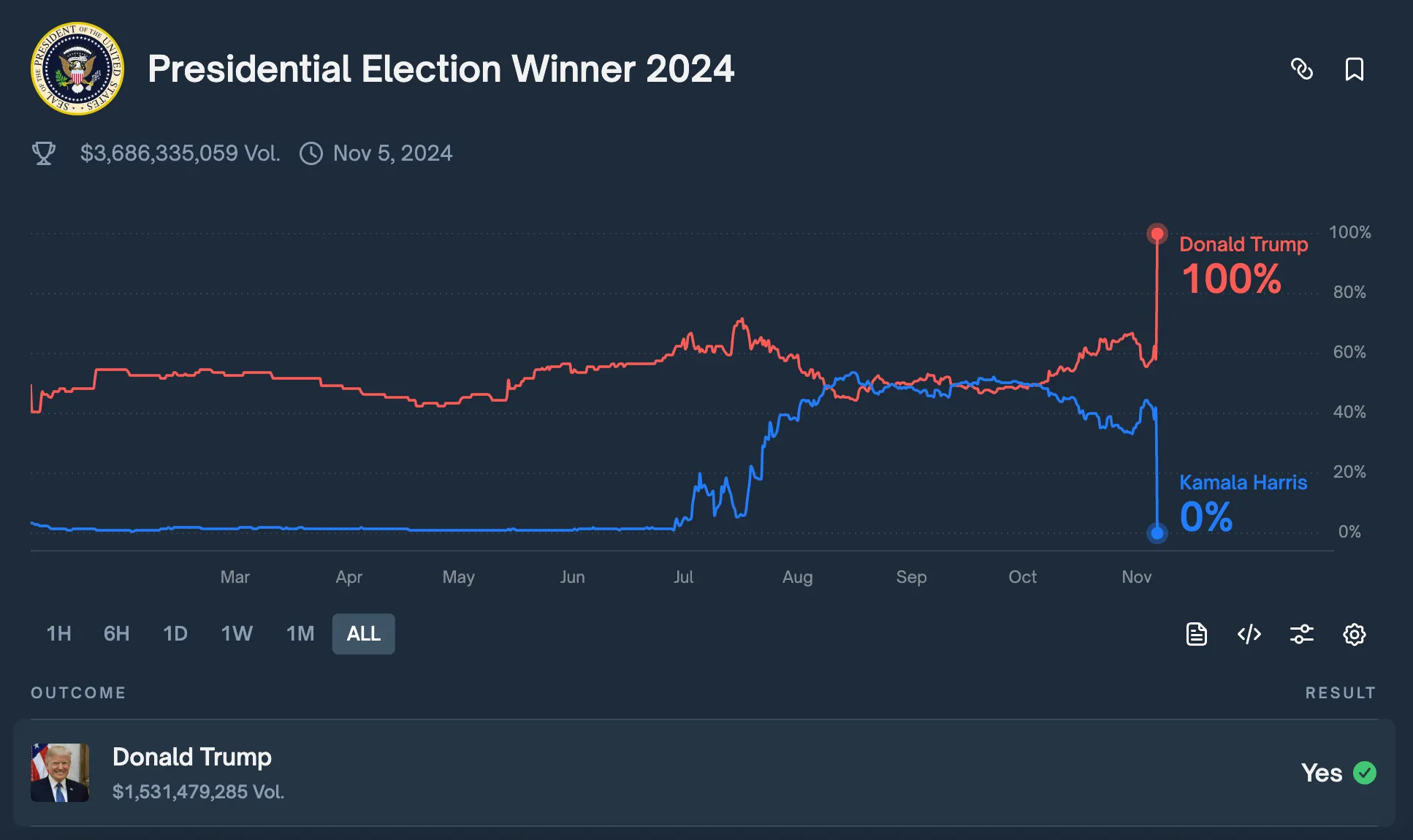Open the document details icon
The width and height of the screenshot is (1413, 840).
pos(1196,634)
